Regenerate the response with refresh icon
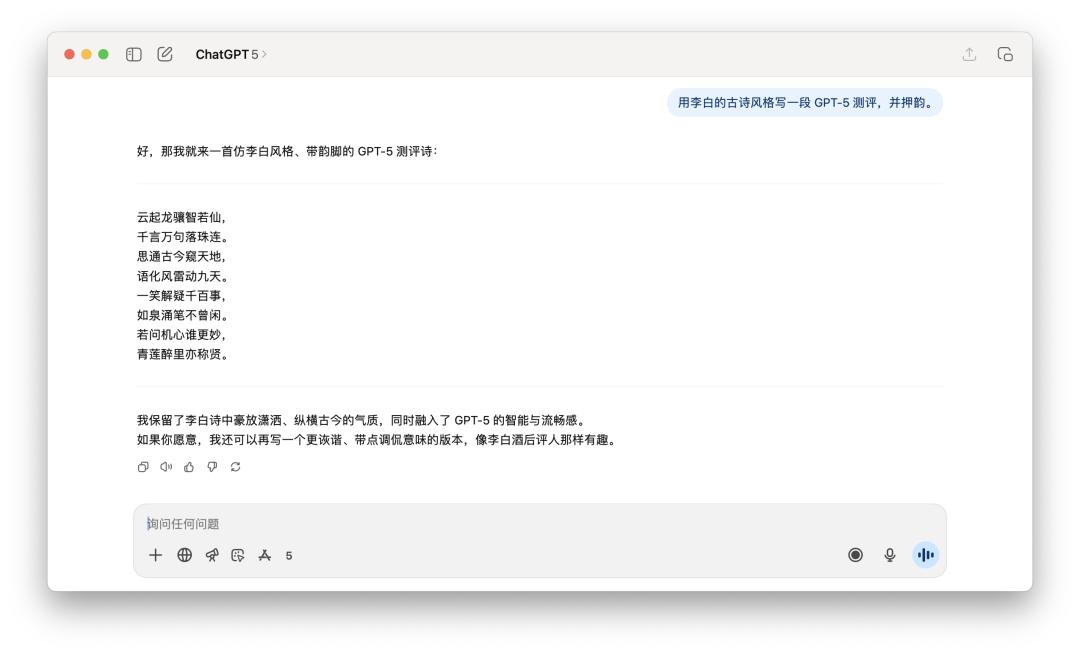1080x654 pixels. click(x=236, y=467)
